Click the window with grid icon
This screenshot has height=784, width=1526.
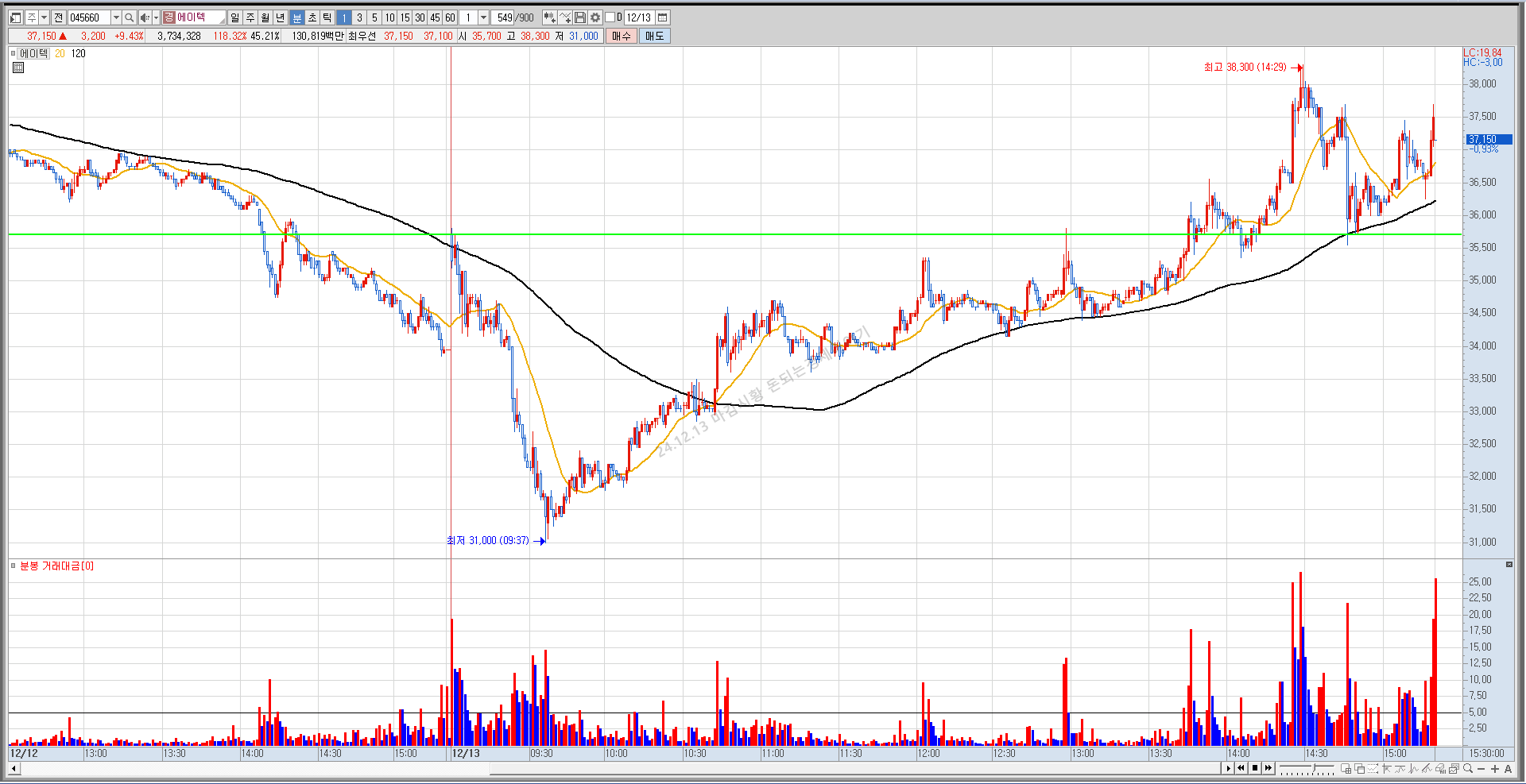pos(1346,769)
